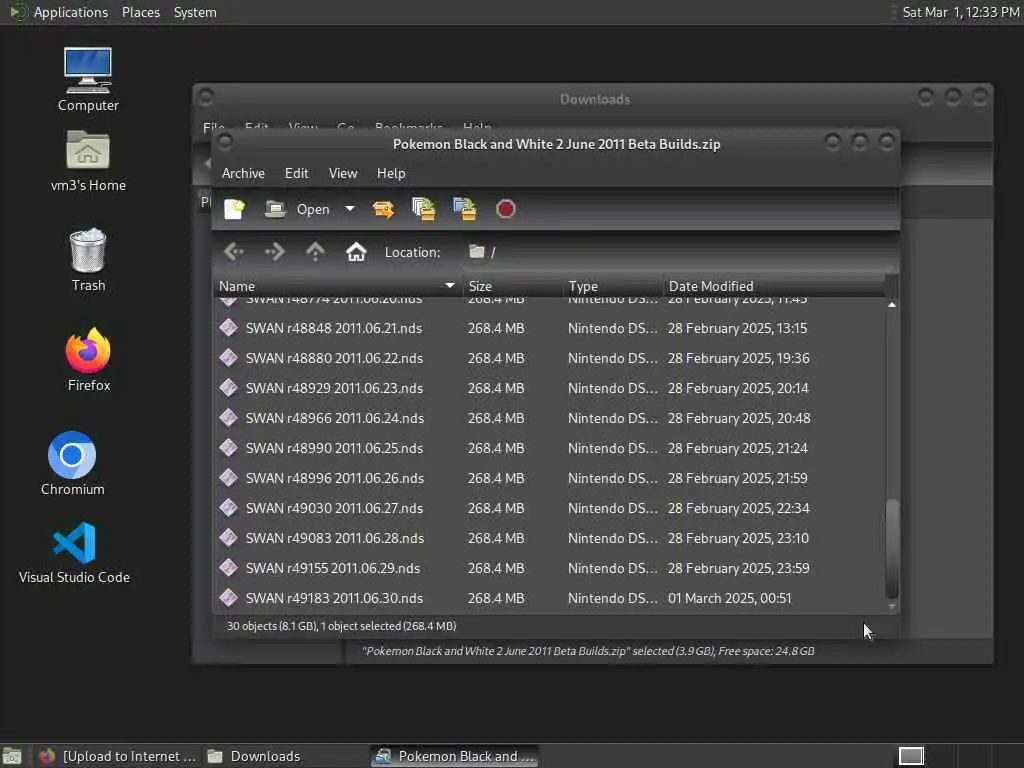Toggle sort order arrow in Name column
1024x768 pixels.
coord(449,285)
